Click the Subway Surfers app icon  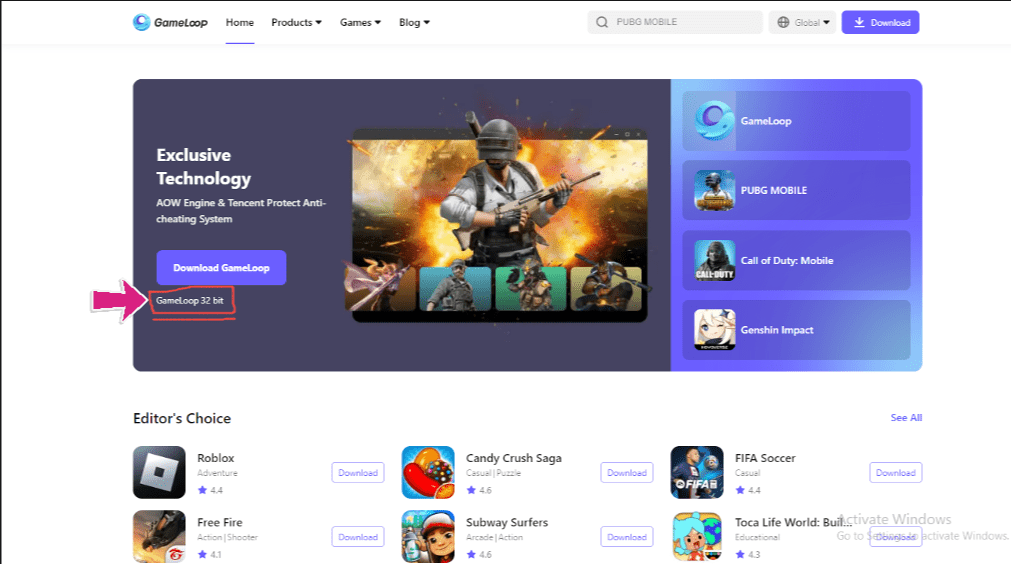pyautogui.click(x=428, y=537)
